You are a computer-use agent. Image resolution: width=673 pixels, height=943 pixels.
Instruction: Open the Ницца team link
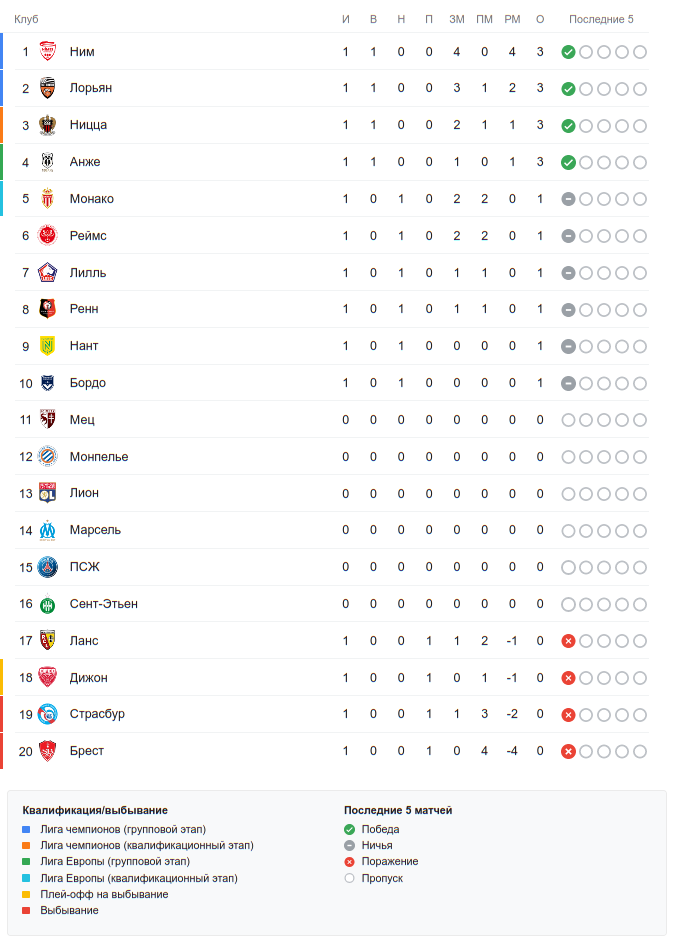click(x=88, y=125)
